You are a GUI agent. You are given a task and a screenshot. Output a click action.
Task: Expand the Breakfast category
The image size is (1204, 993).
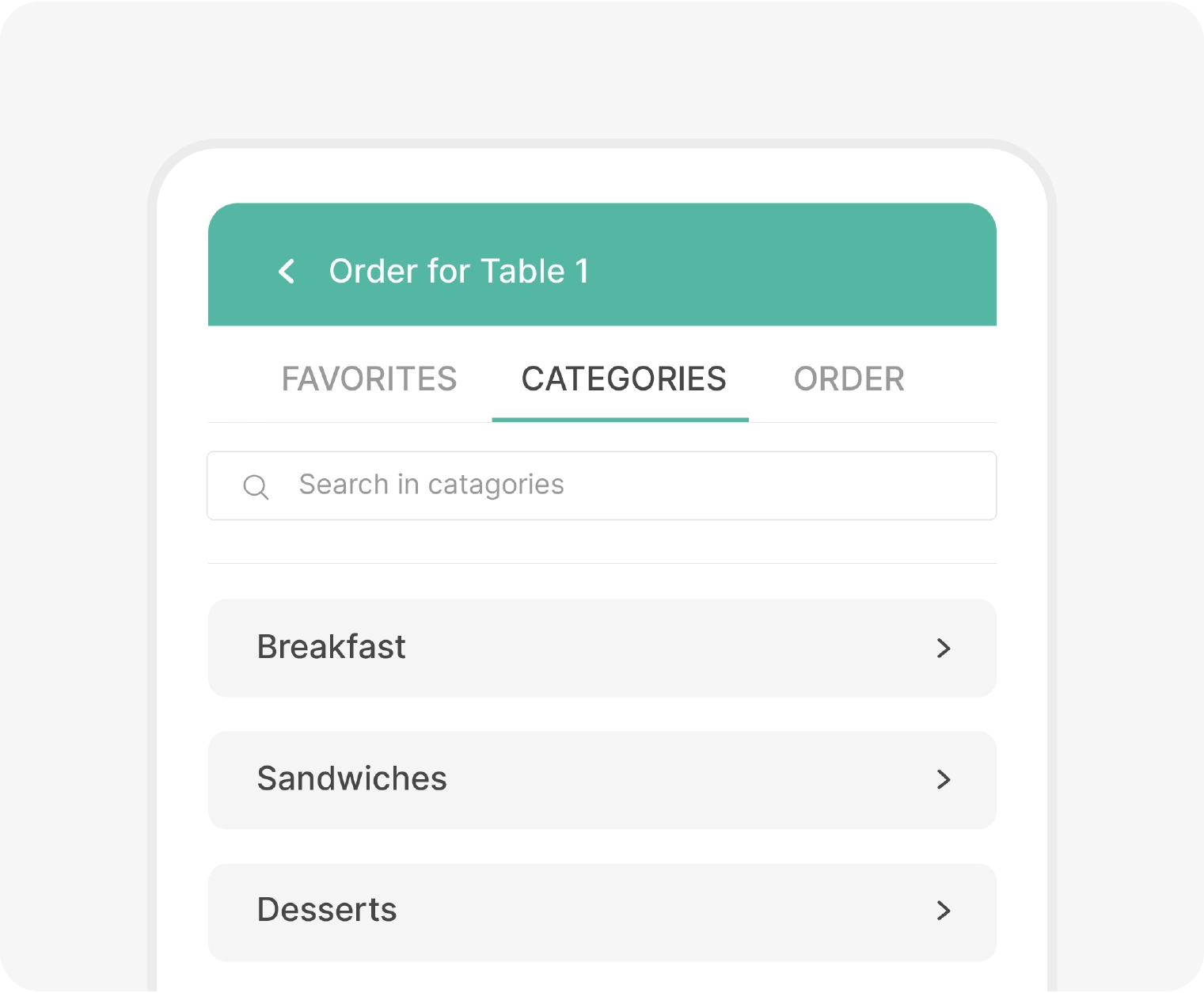(x=602, y=648)
